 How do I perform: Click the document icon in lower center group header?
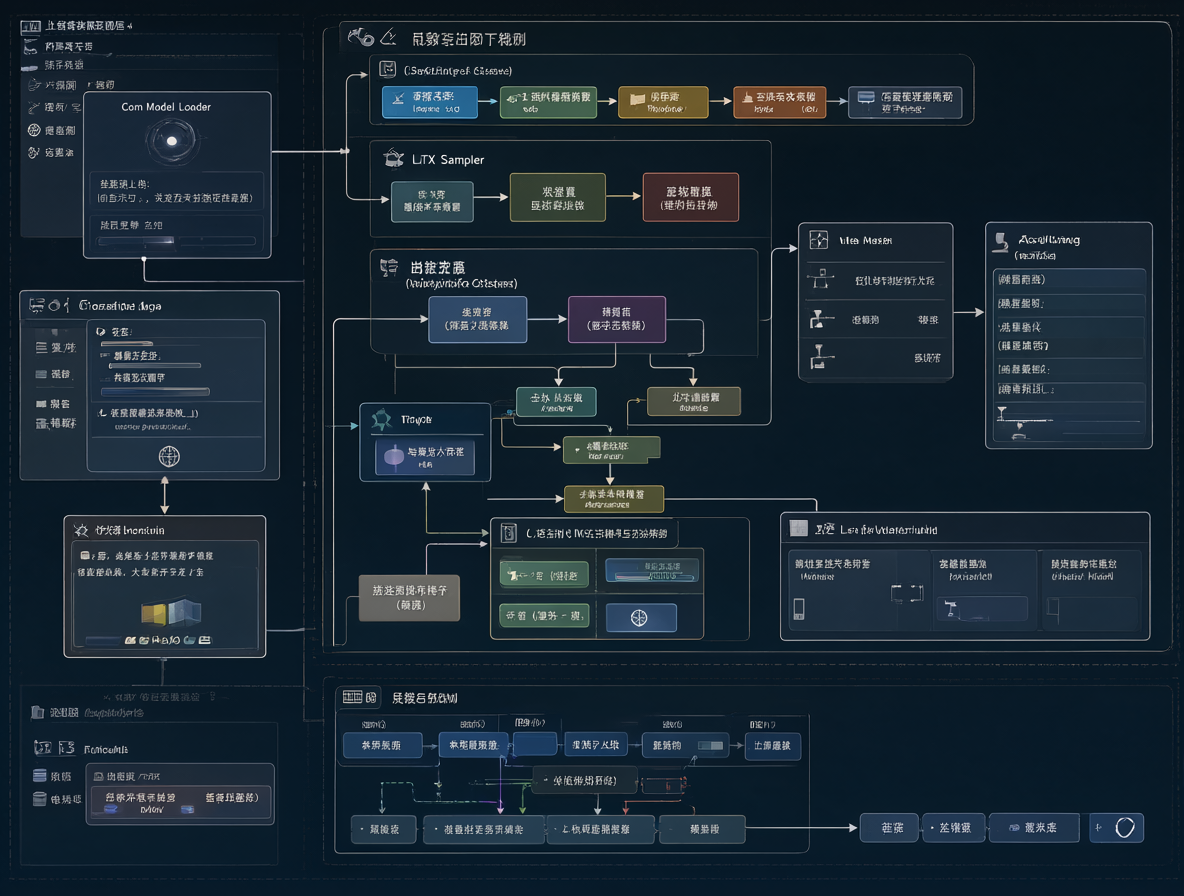click(x=509, y=533)
